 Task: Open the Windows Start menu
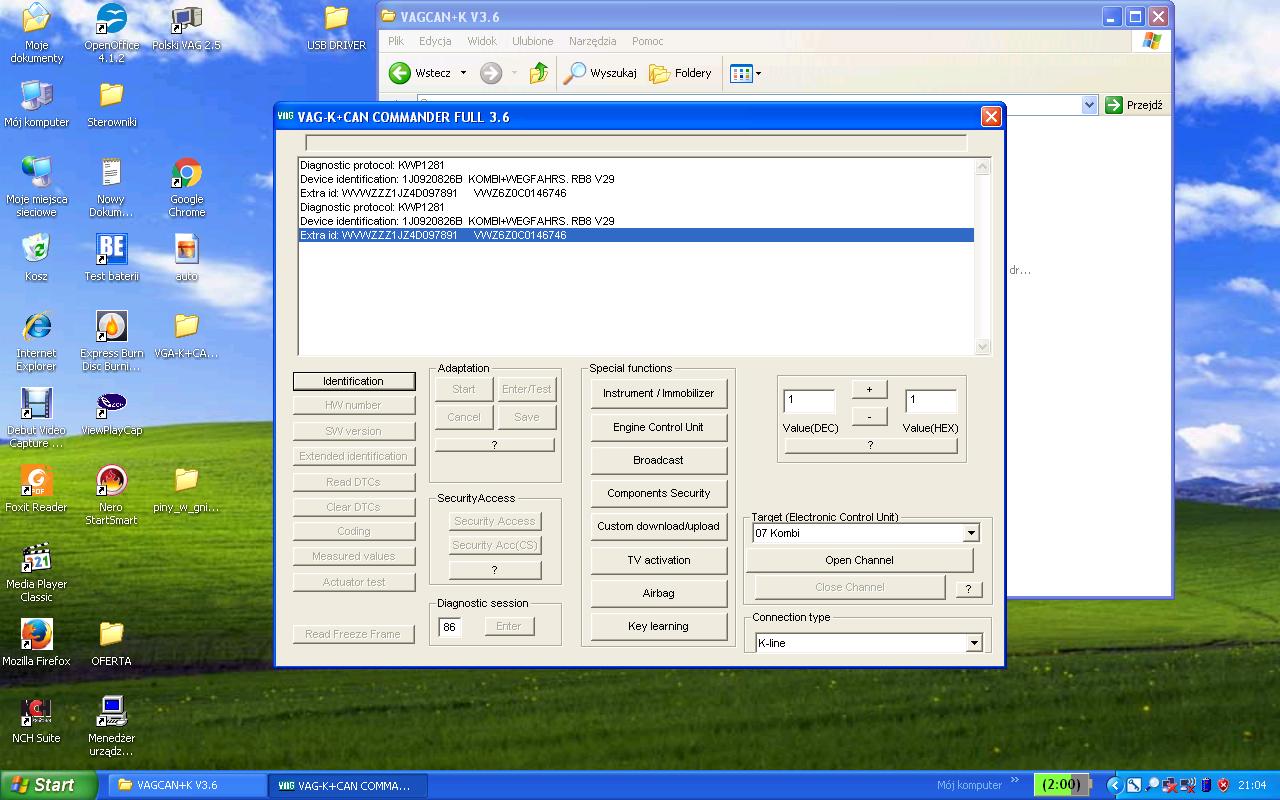48,785
